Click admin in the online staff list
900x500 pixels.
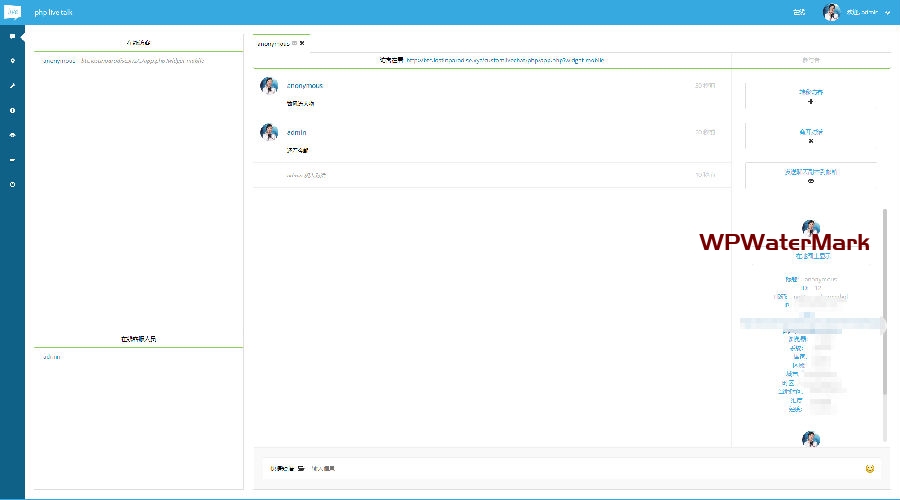[51, 357]
